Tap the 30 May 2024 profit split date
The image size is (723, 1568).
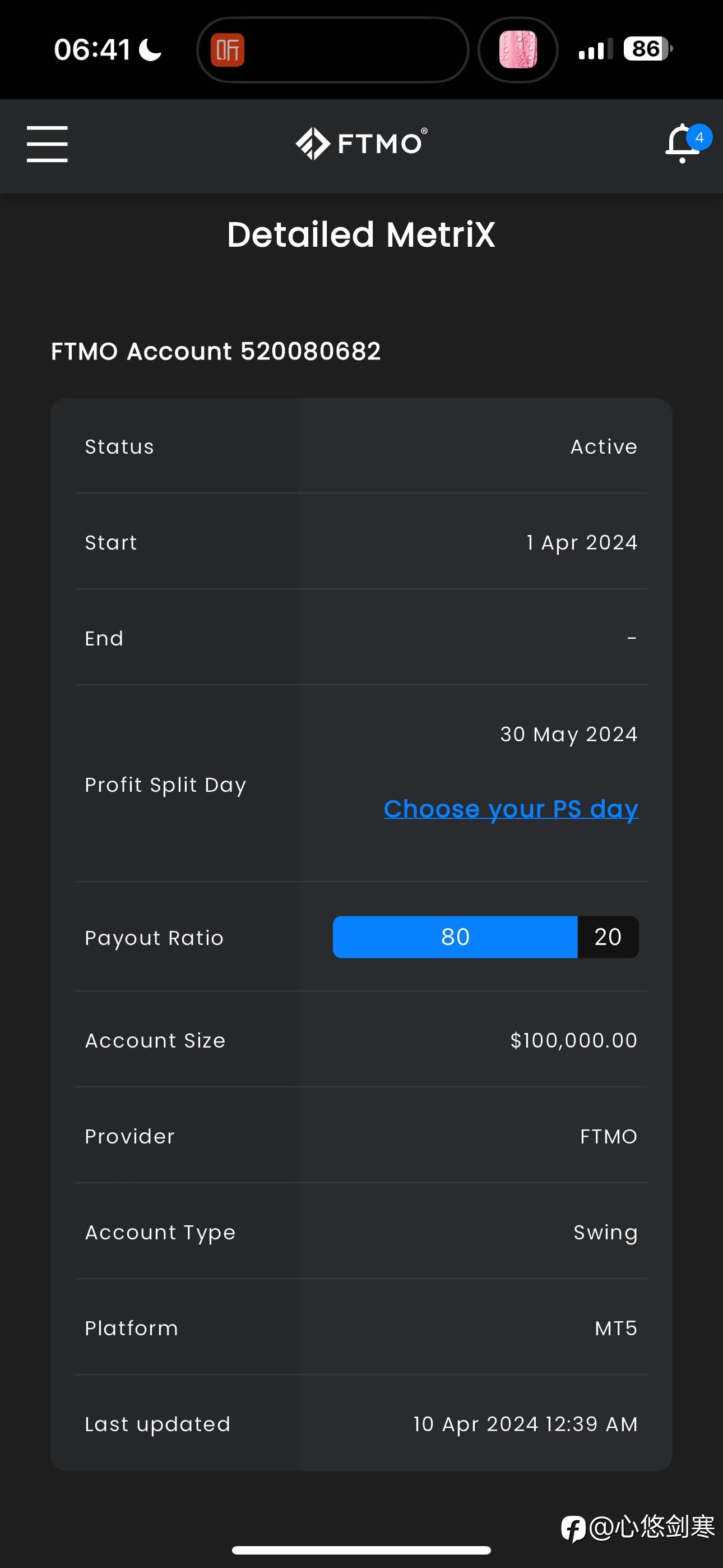click(569, 735)
